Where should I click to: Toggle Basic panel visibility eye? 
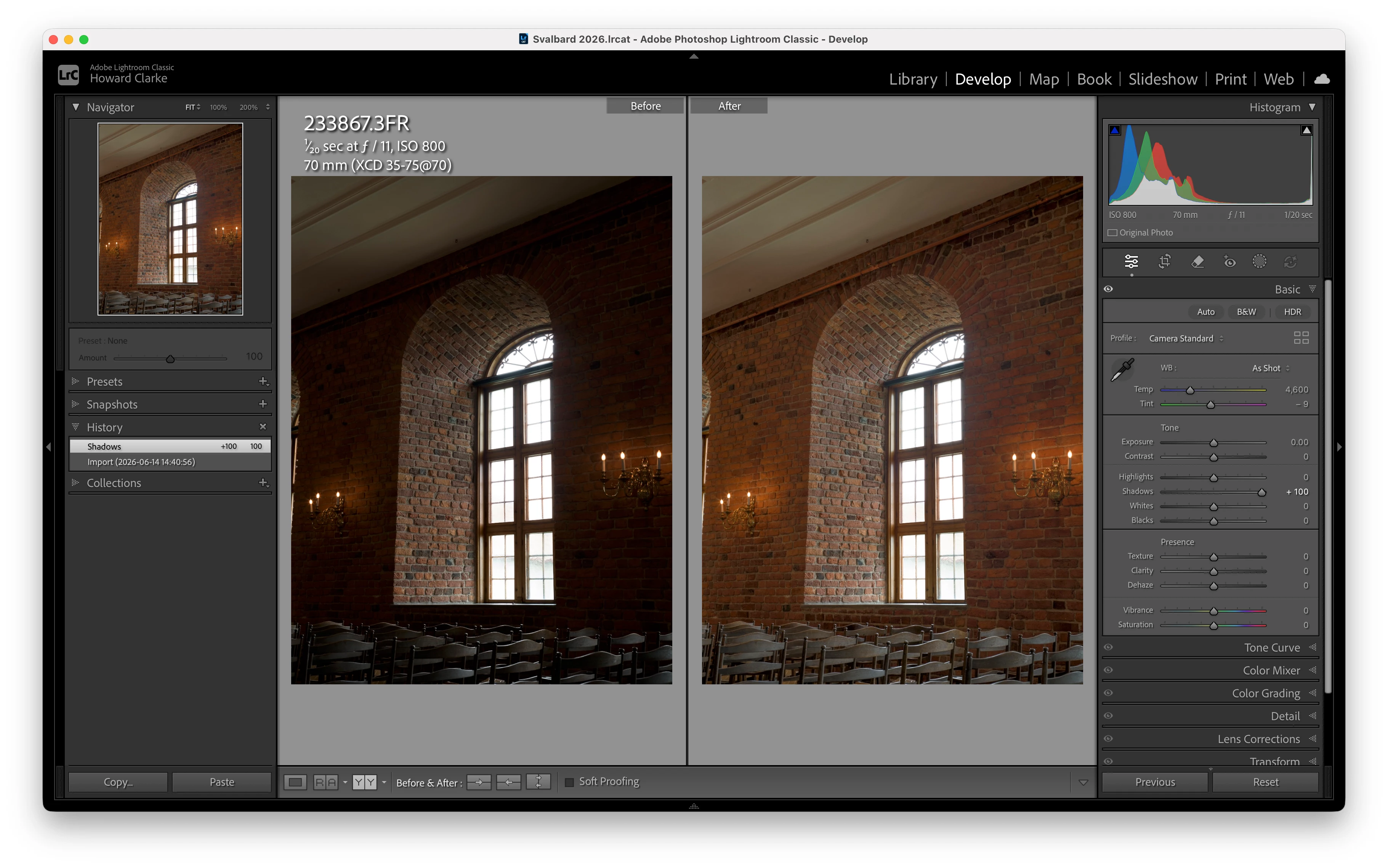click(1108, 289)
